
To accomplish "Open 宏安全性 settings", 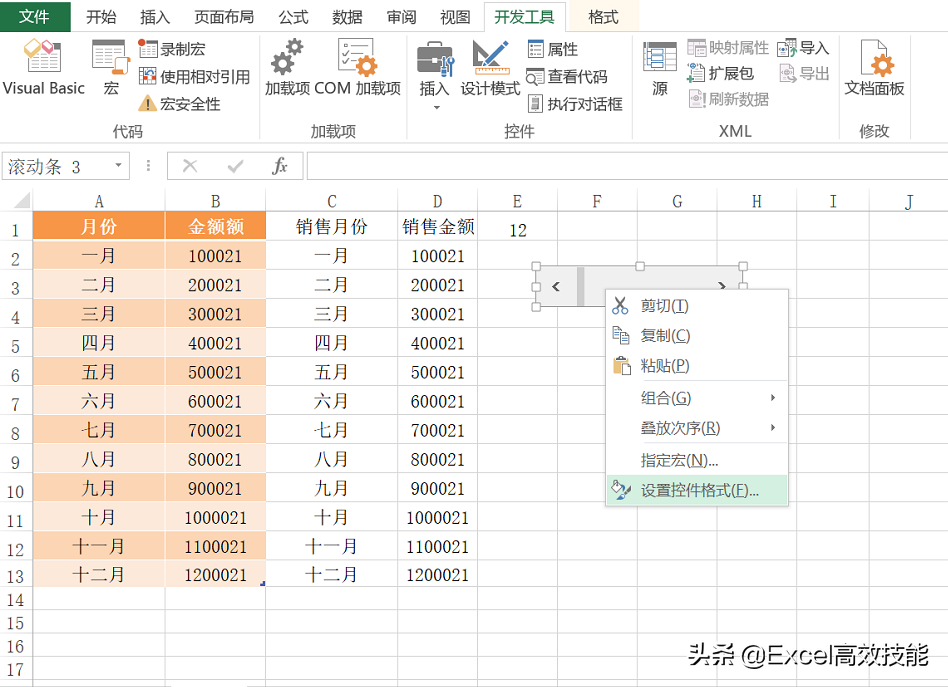I will point(180,103).
